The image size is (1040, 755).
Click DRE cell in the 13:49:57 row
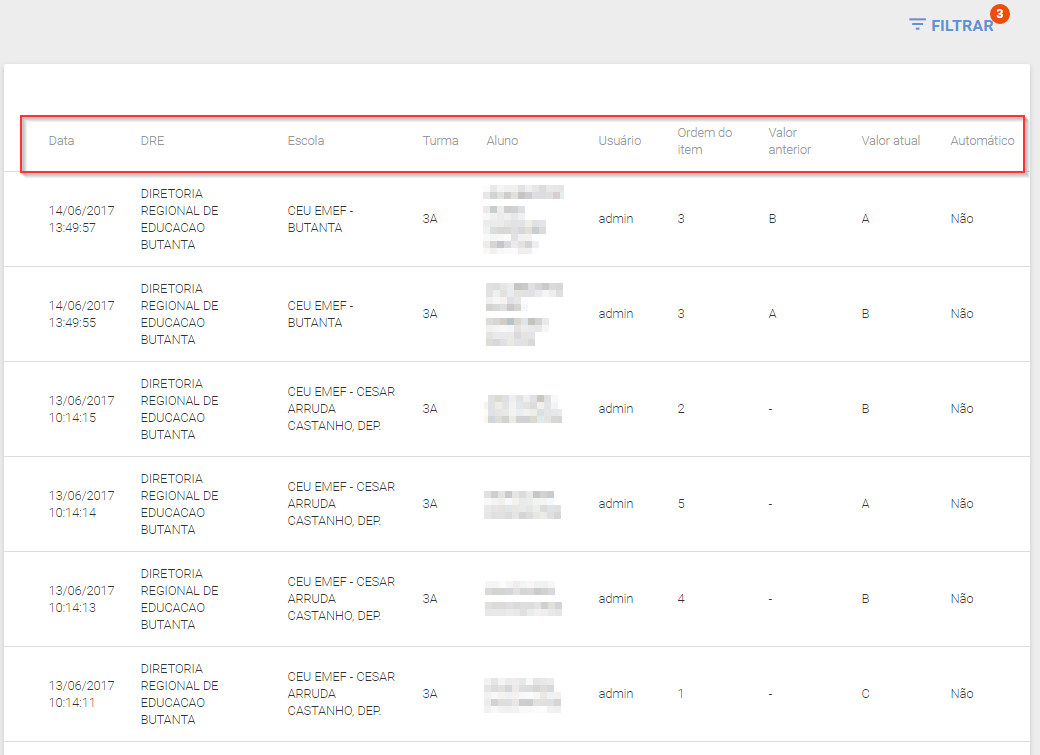click(x=179, y=219)
